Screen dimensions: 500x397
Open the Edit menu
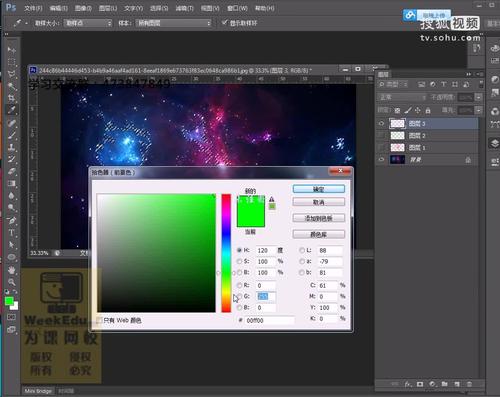point(58,8)
